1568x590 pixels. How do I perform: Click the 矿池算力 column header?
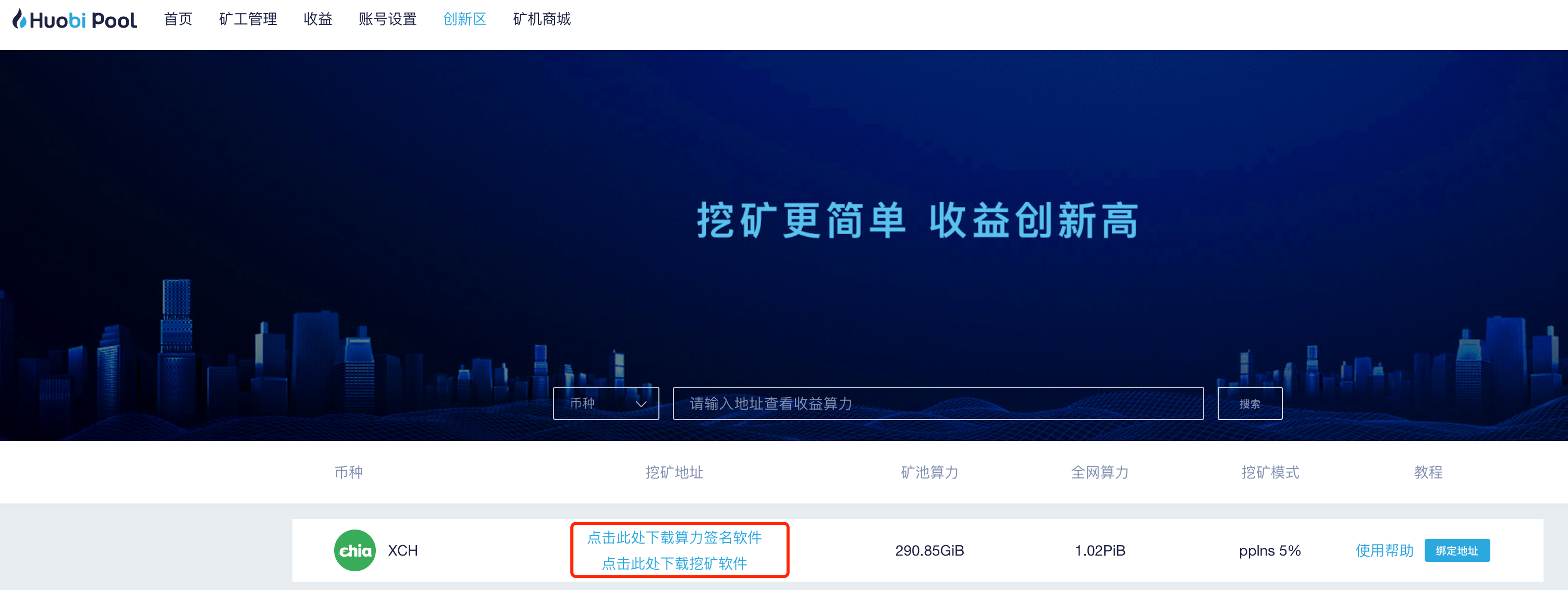[929, 472]
